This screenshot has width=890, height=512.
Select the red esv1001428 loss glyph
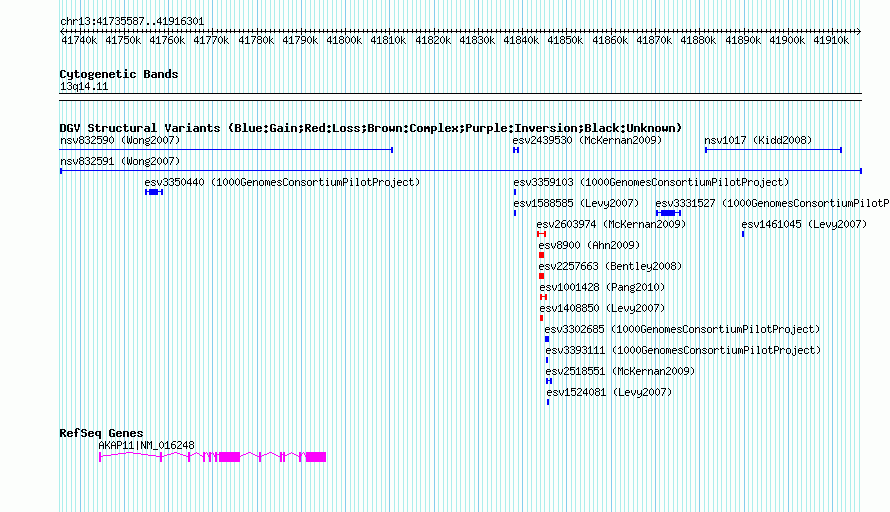pos(543,297)
